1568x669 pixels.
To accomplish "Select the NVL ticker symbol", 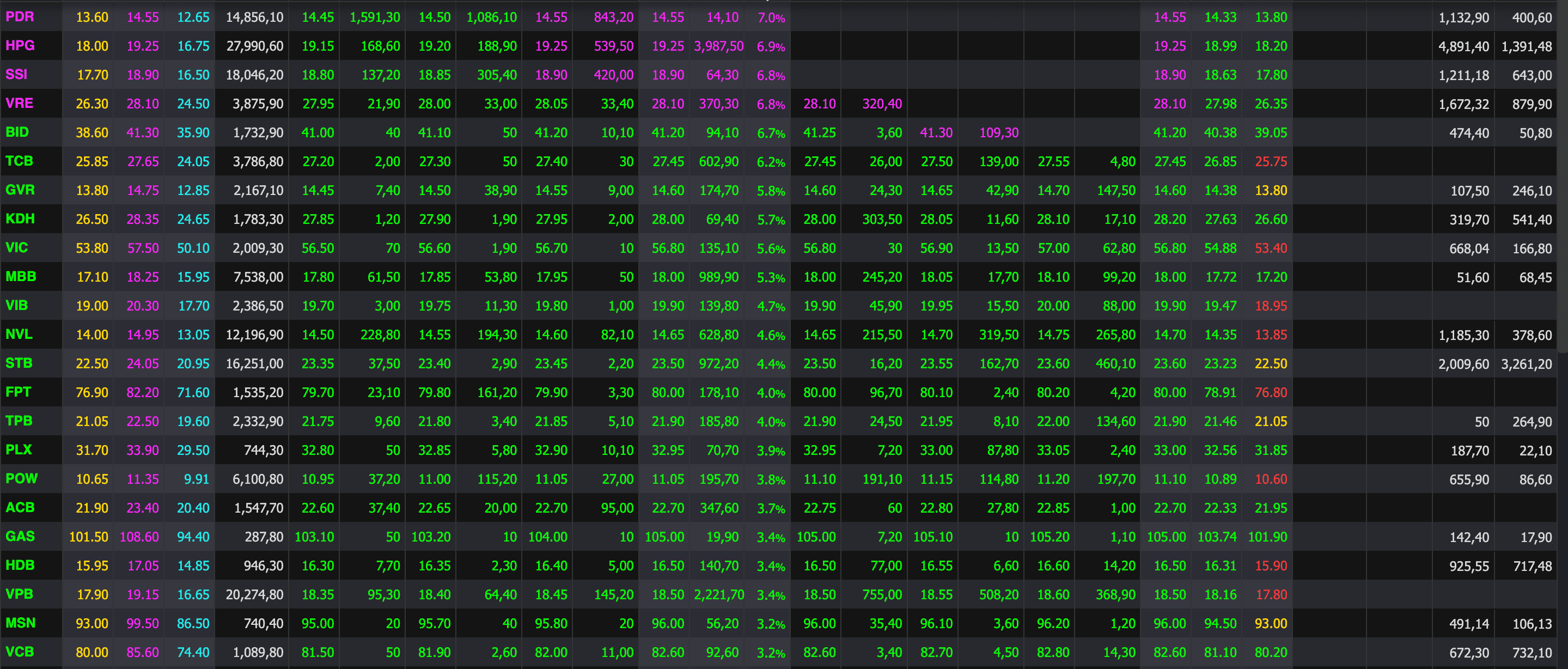I will click(19, 334).
